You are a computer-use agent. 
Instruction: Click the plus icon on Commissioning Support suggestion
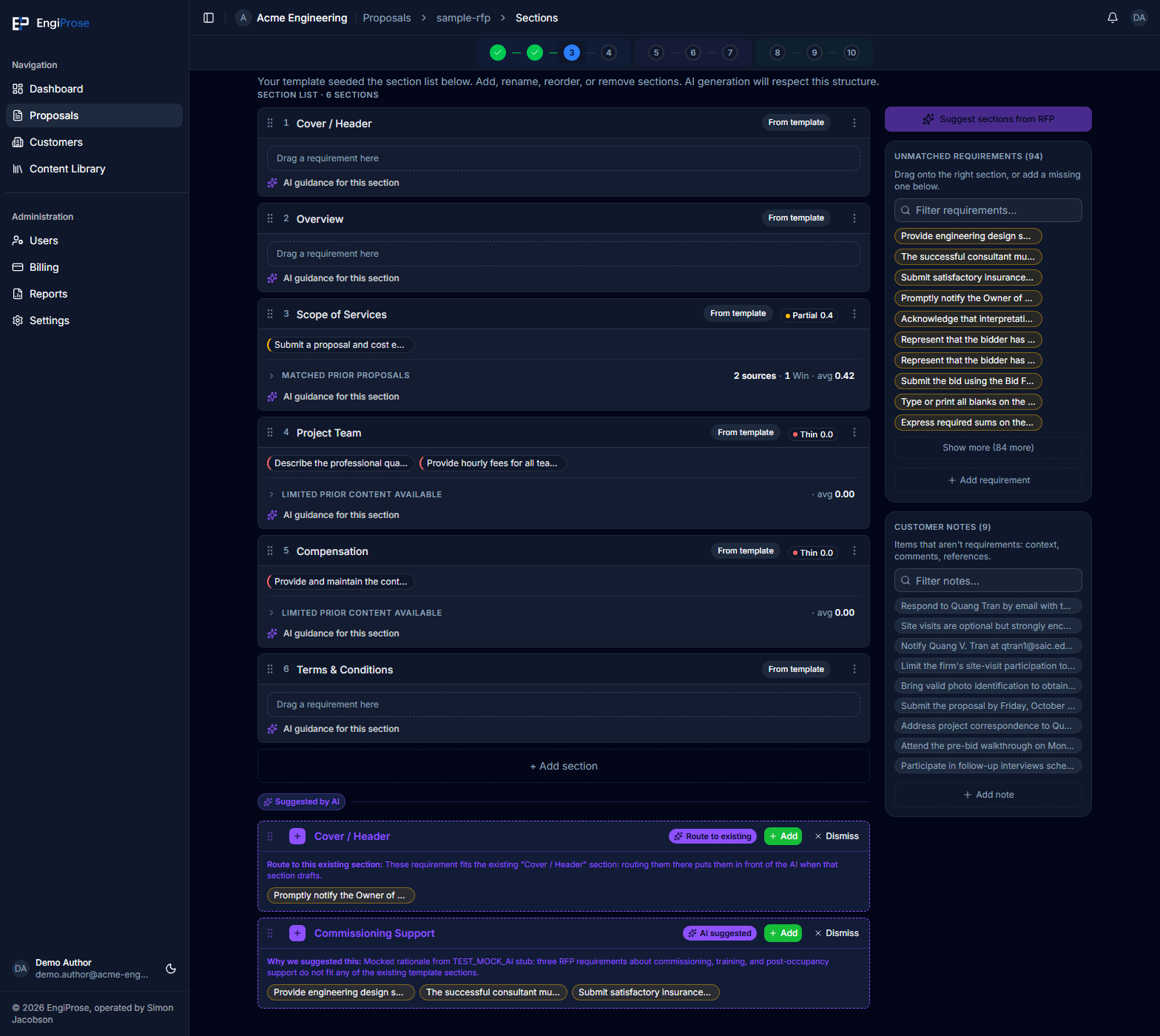tap(297, 933)
